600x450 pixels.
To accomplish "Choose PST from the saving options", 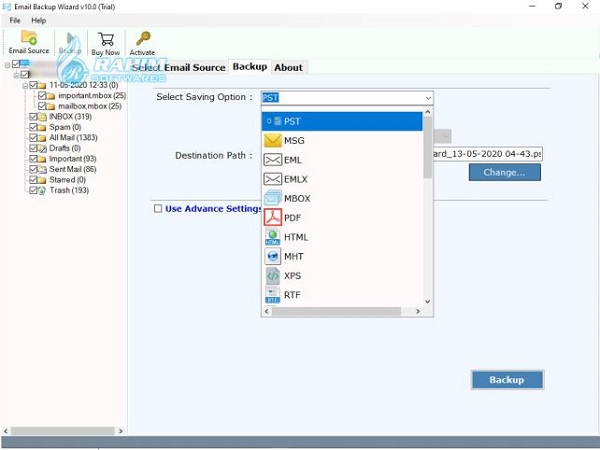I will tap(342, 121).
